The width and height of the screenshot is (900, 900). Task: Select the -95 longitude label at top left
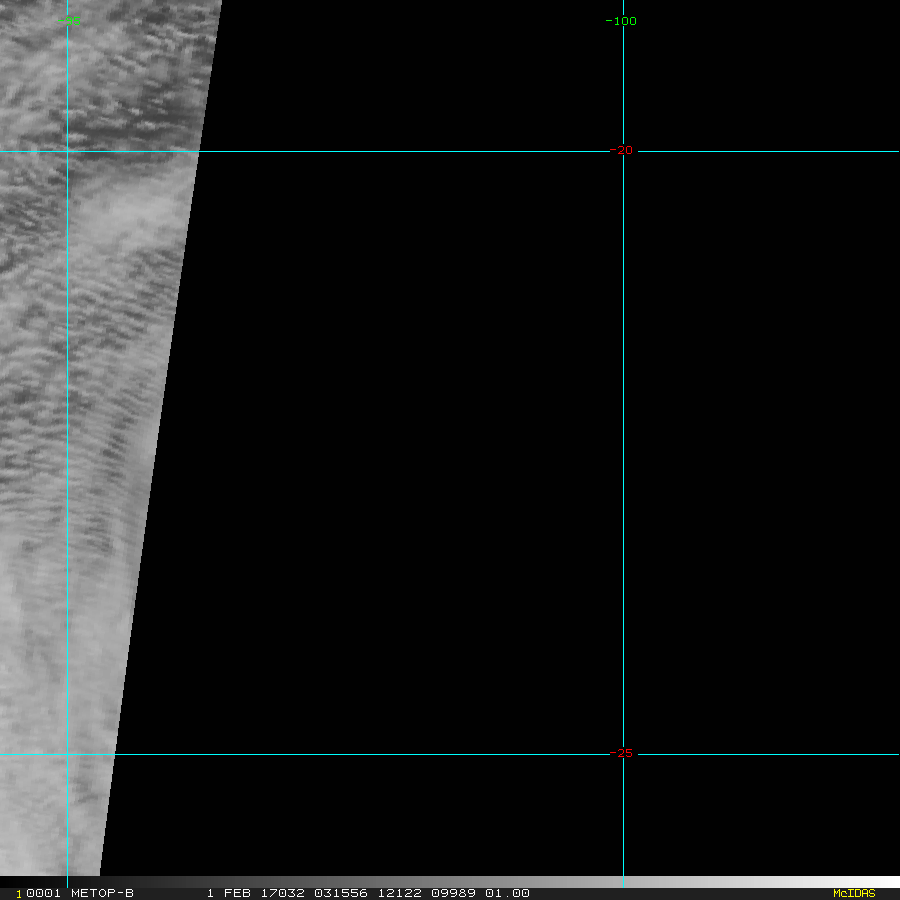click(68, 21)
